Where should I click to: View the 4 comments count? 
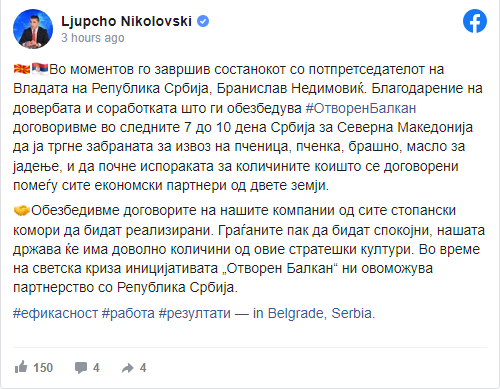(x=96, y=368)
